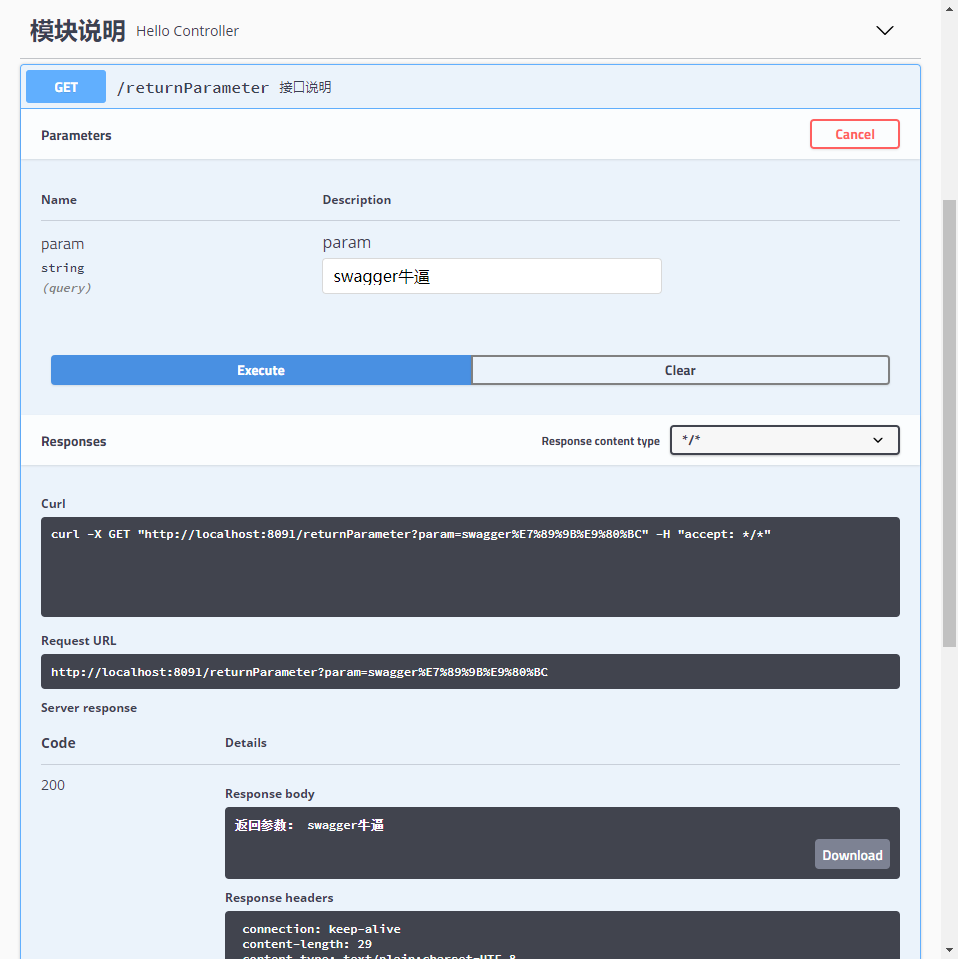
Task: Click the Parameters heading
Action: tap(76, 135)
